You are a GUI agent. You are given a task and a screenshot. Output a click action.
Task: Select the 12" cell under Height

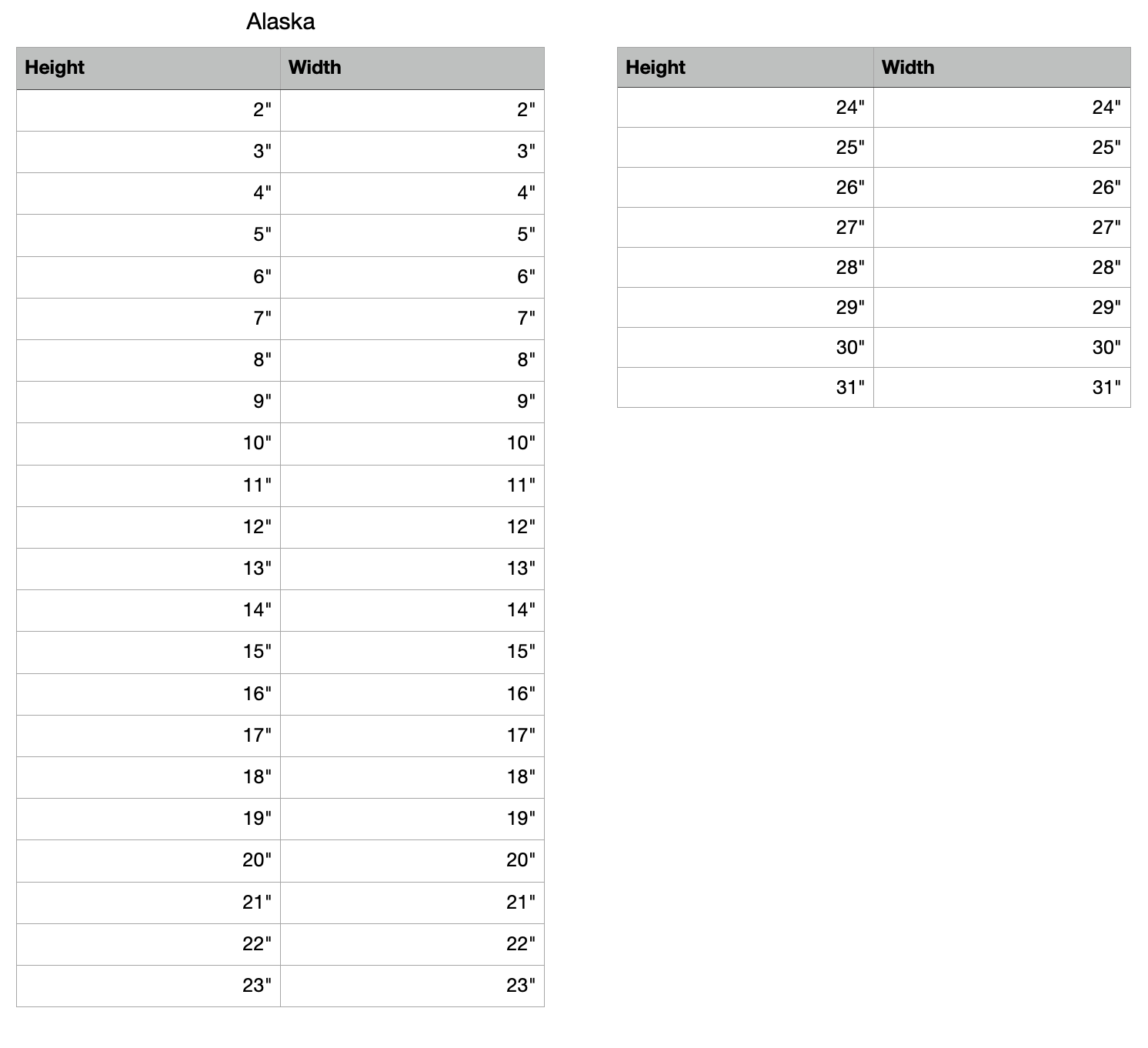click(x=149, y=527)
